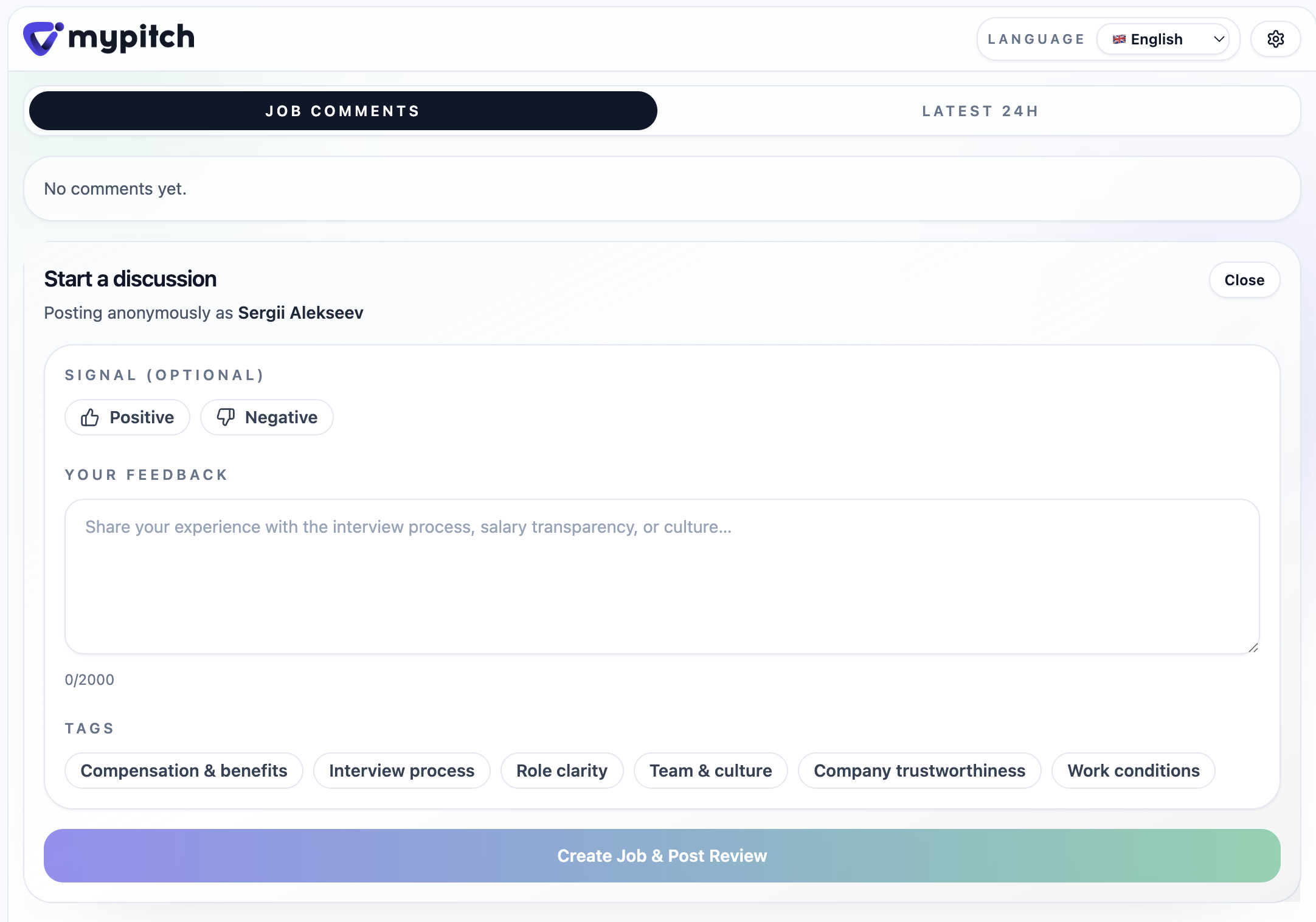
Task: Click the mypitch logo icon
Action: (40, 38)
